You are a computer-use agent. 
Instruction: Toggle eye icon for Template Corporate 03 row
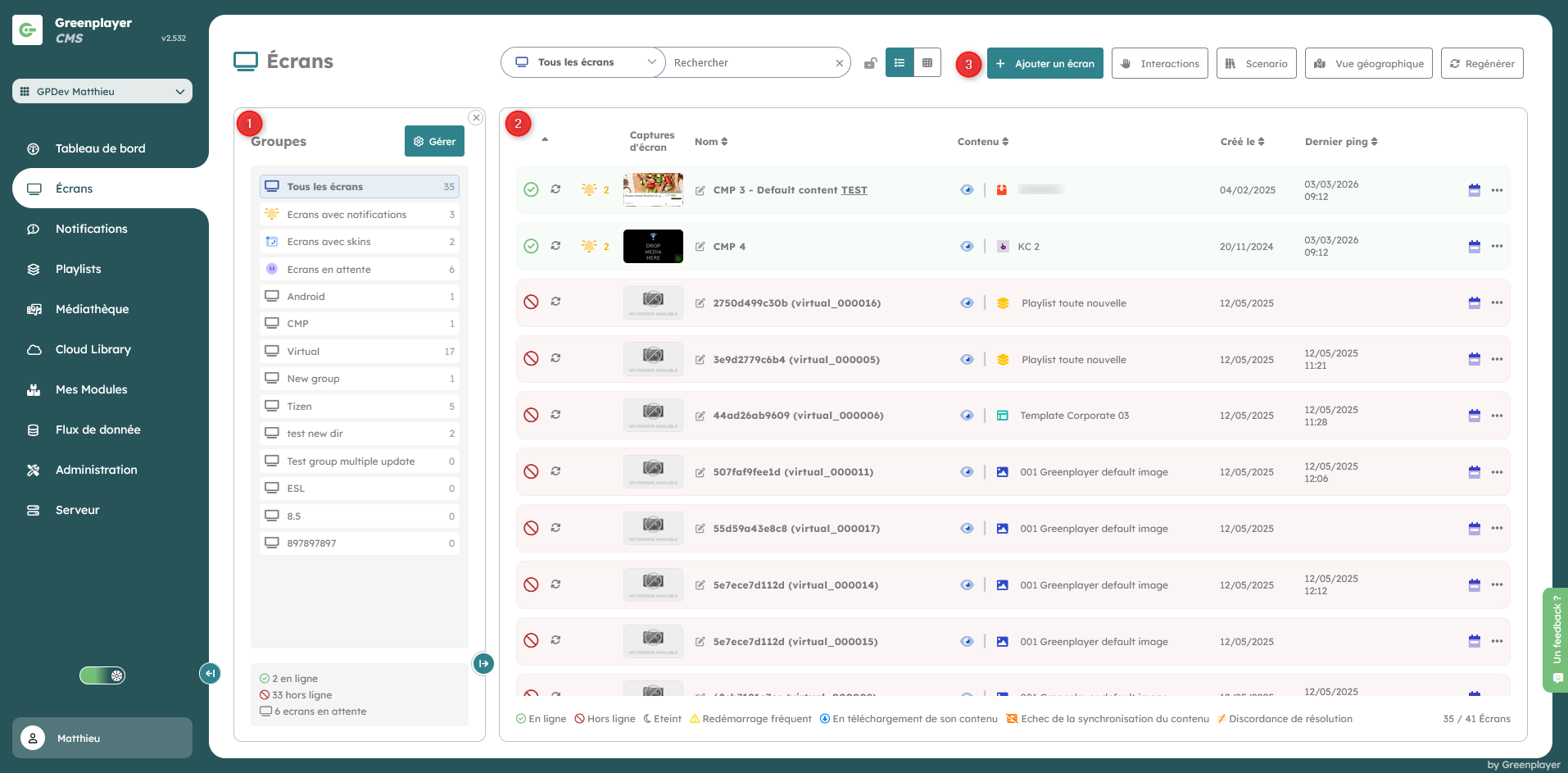pos(967,416)
